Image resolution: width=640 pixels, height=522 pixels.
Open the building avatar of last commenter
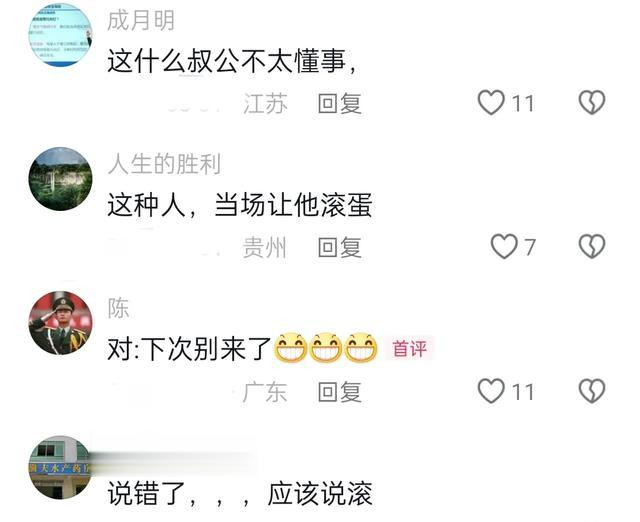click(x=60, y=467)
